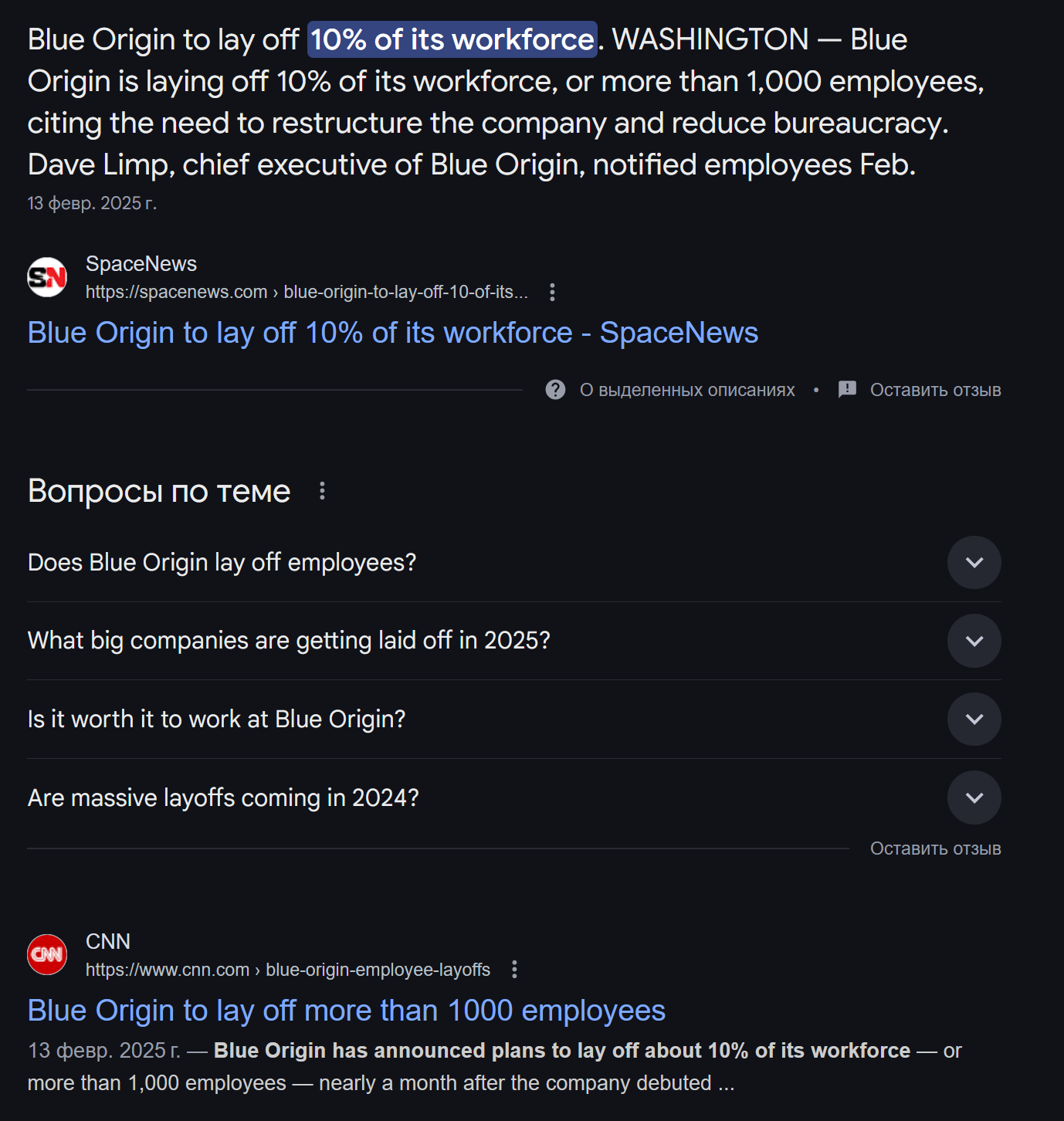Click "Оставить отзыв" next to featured snippet
Image resolution: width=1064 pixels, height=1121 pixels.
point(935,390)
